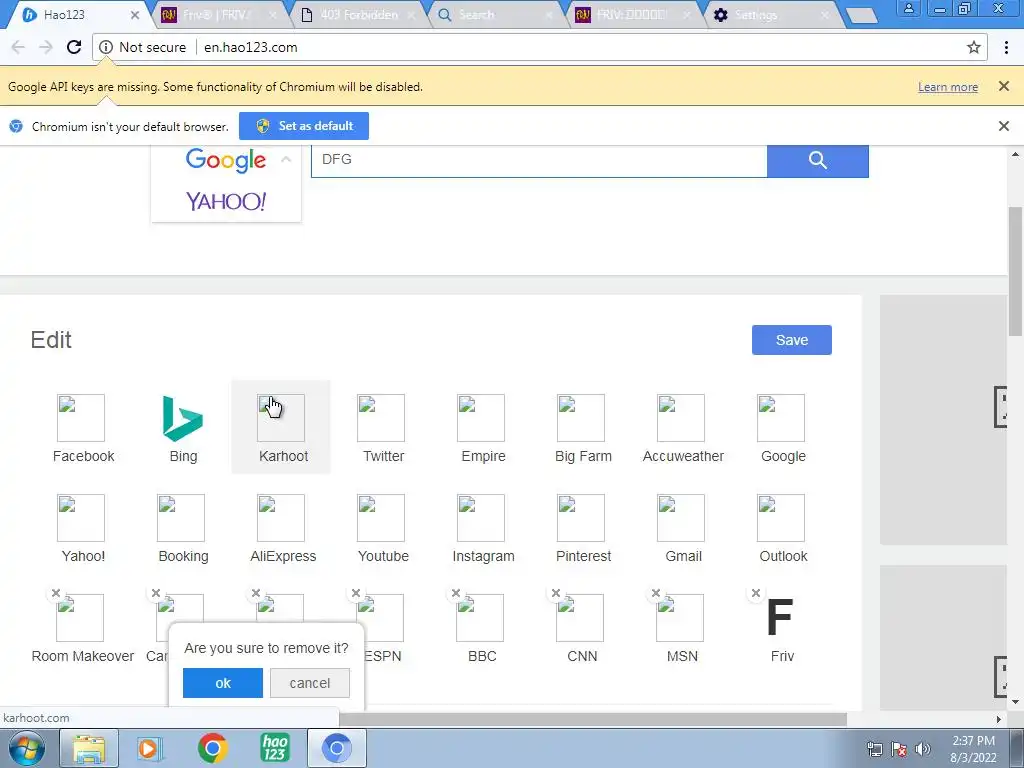Image resolution: width=1024 pixels, height=768 pixels.
Task: Open Google Chrome from the taskbar
Action: pos(212,748)
